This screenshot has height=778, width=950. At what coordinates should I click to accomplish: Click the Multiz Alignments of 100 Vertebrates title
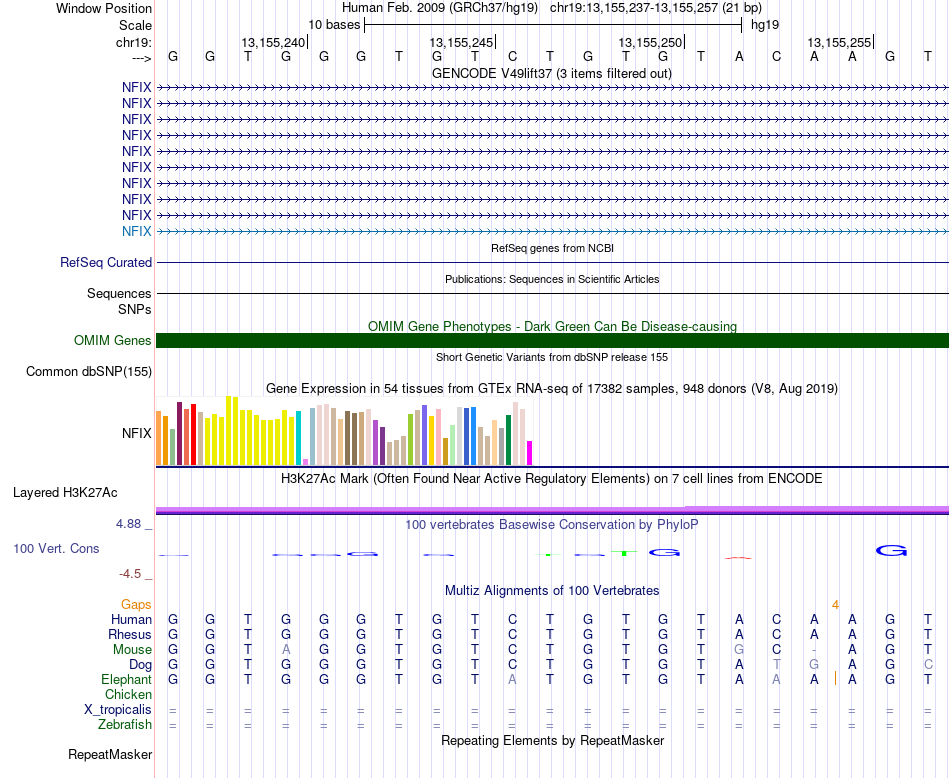552,591
